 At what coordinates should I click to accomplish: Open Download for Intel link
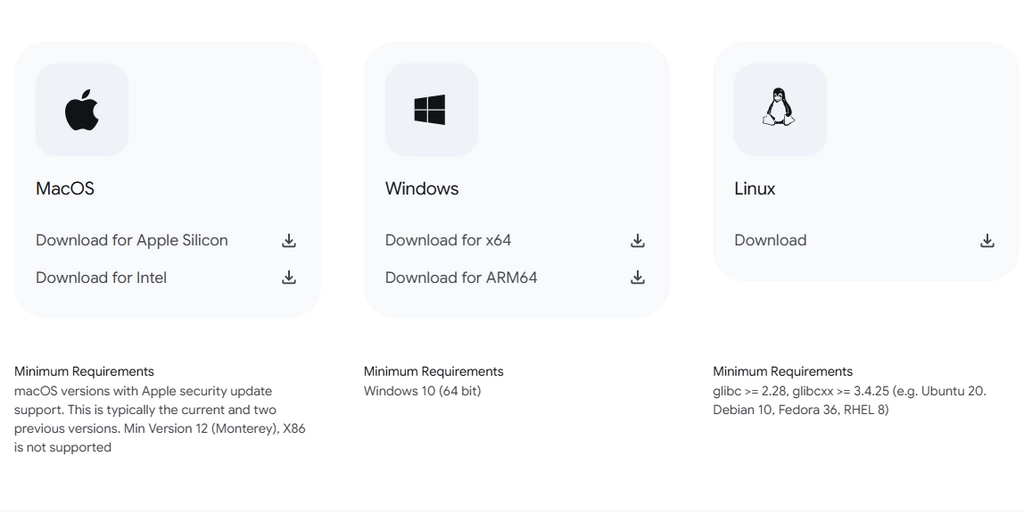[x=101, y=278]
